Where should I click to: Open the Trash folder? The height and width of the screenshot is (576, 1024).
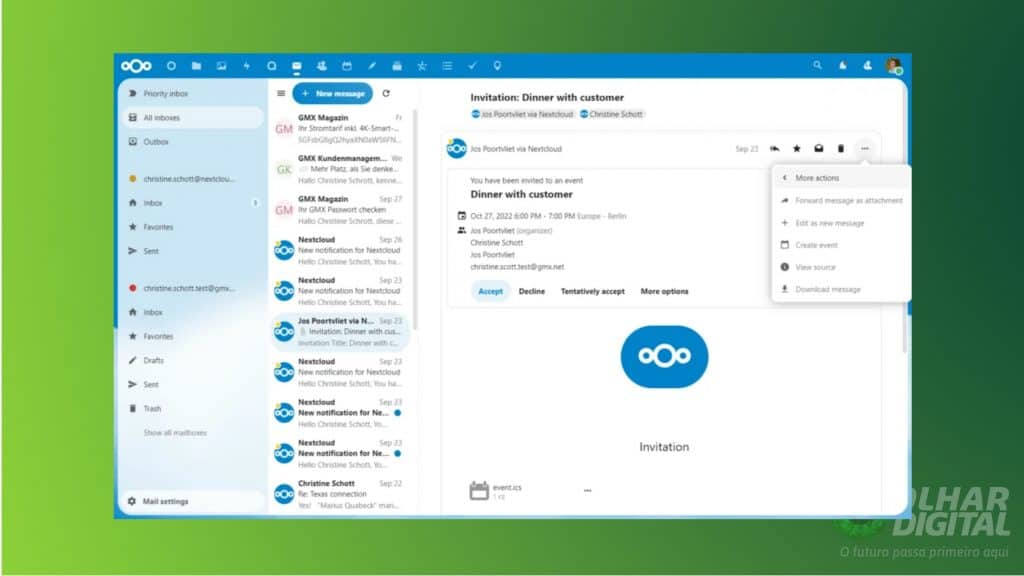click(x=193, y=409)
